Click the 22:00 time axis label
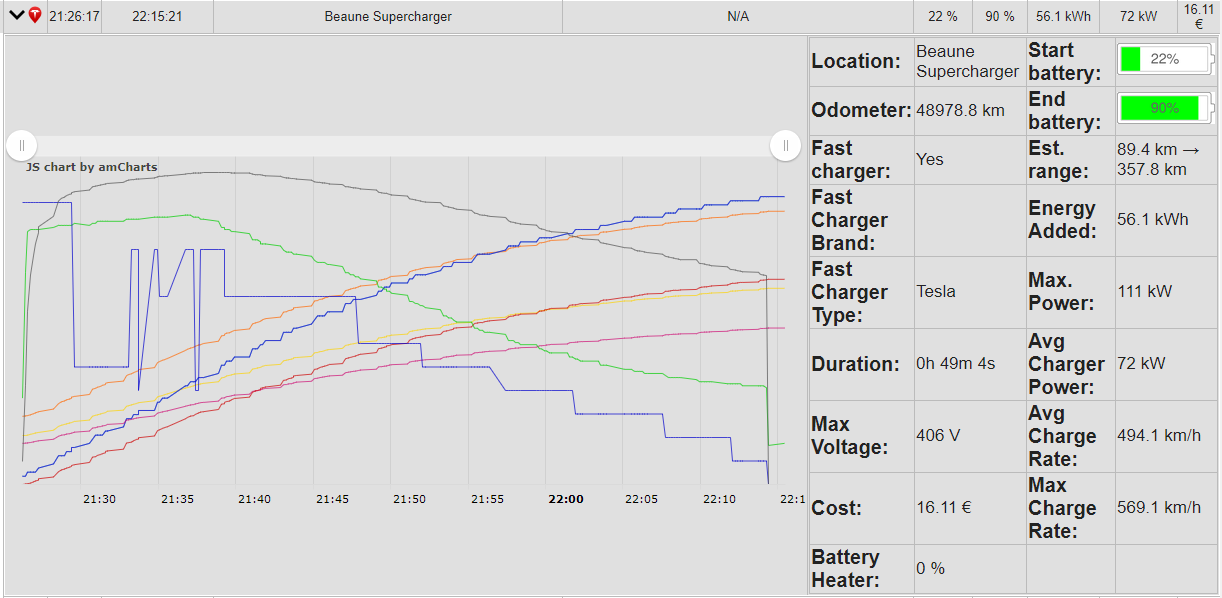 (566, 499)
